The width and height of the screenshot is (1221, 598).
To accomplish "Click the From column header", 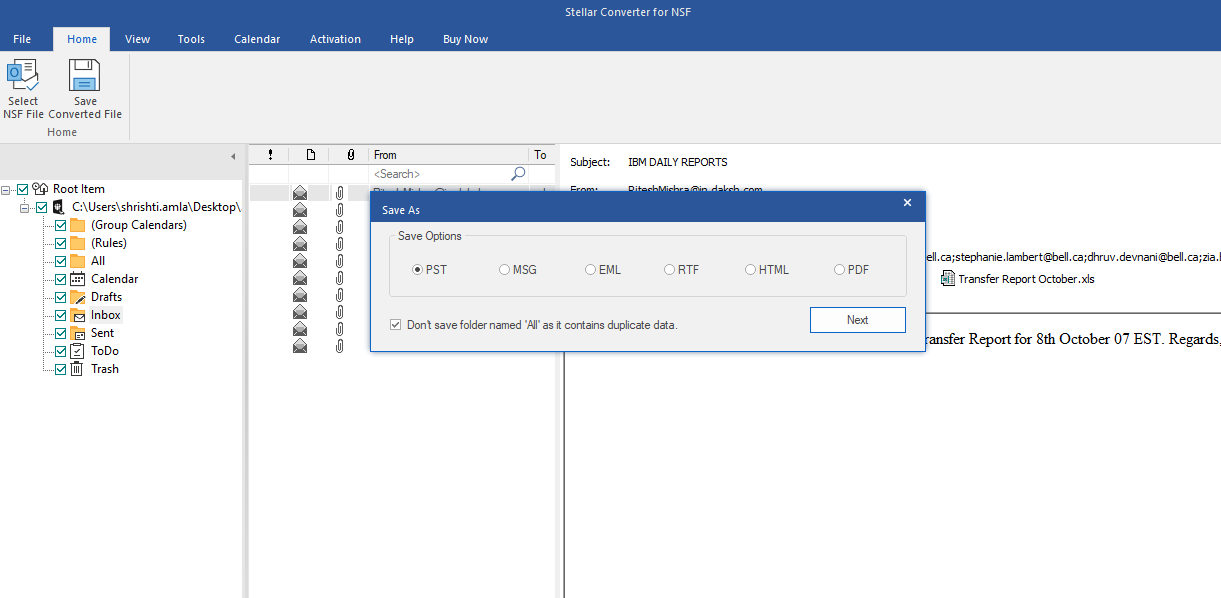I will (449, 155).
